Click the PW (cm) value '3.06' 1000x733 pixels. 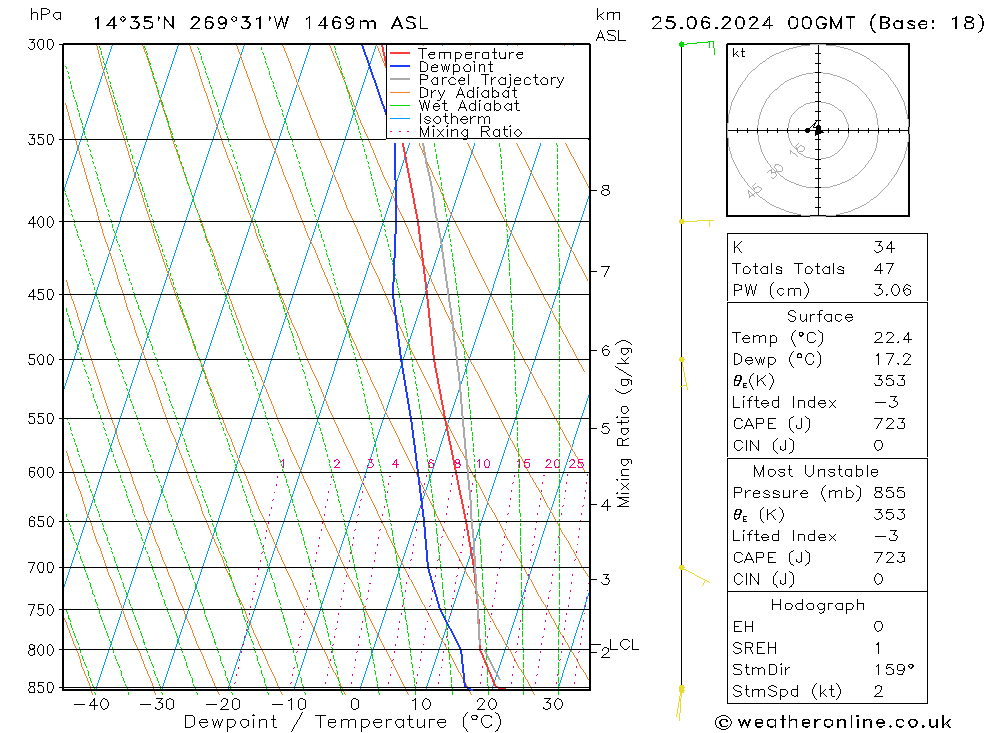893,290
